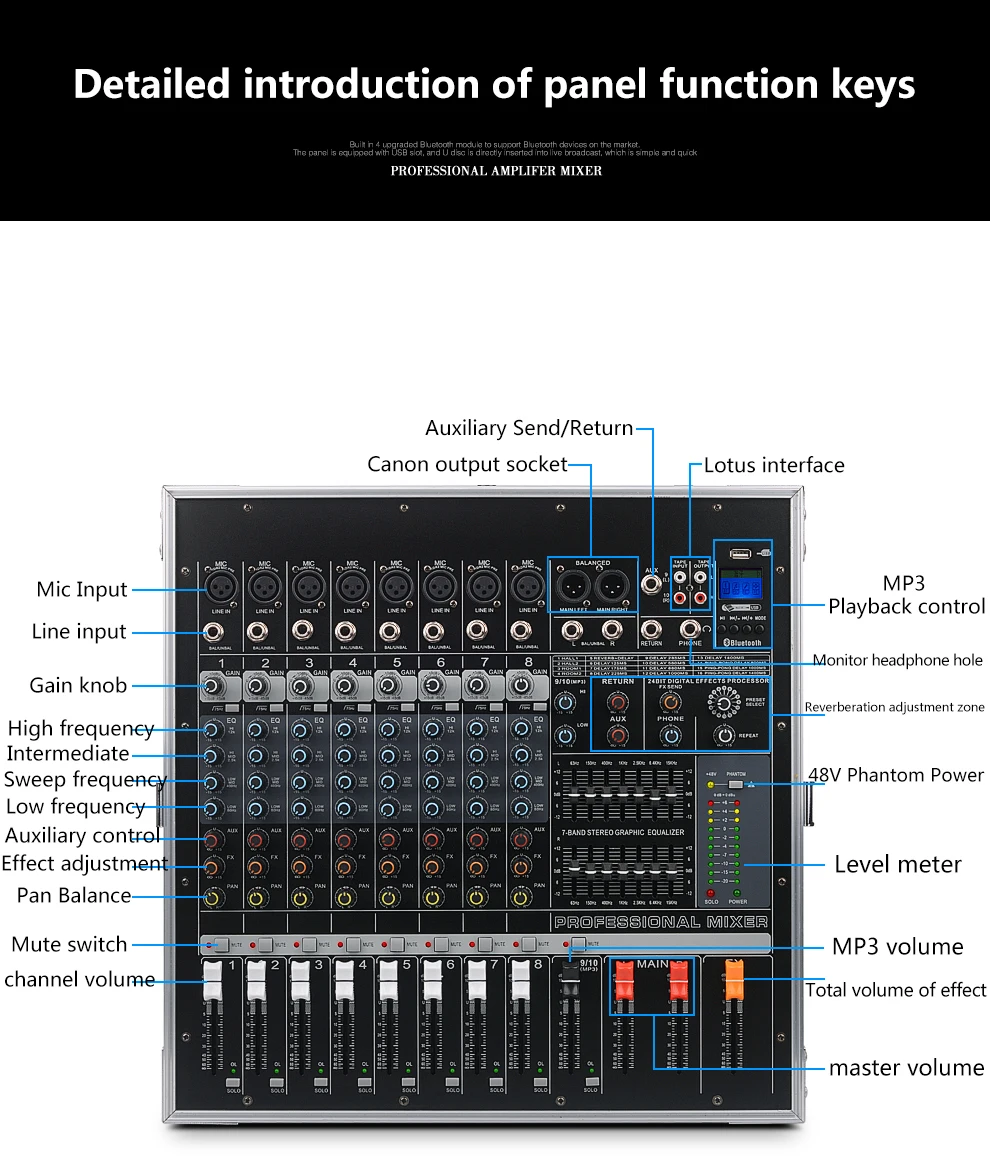Click the channel 5 LINE IN jack
This screenshot has width=990, height=1166.
(390, 633)
